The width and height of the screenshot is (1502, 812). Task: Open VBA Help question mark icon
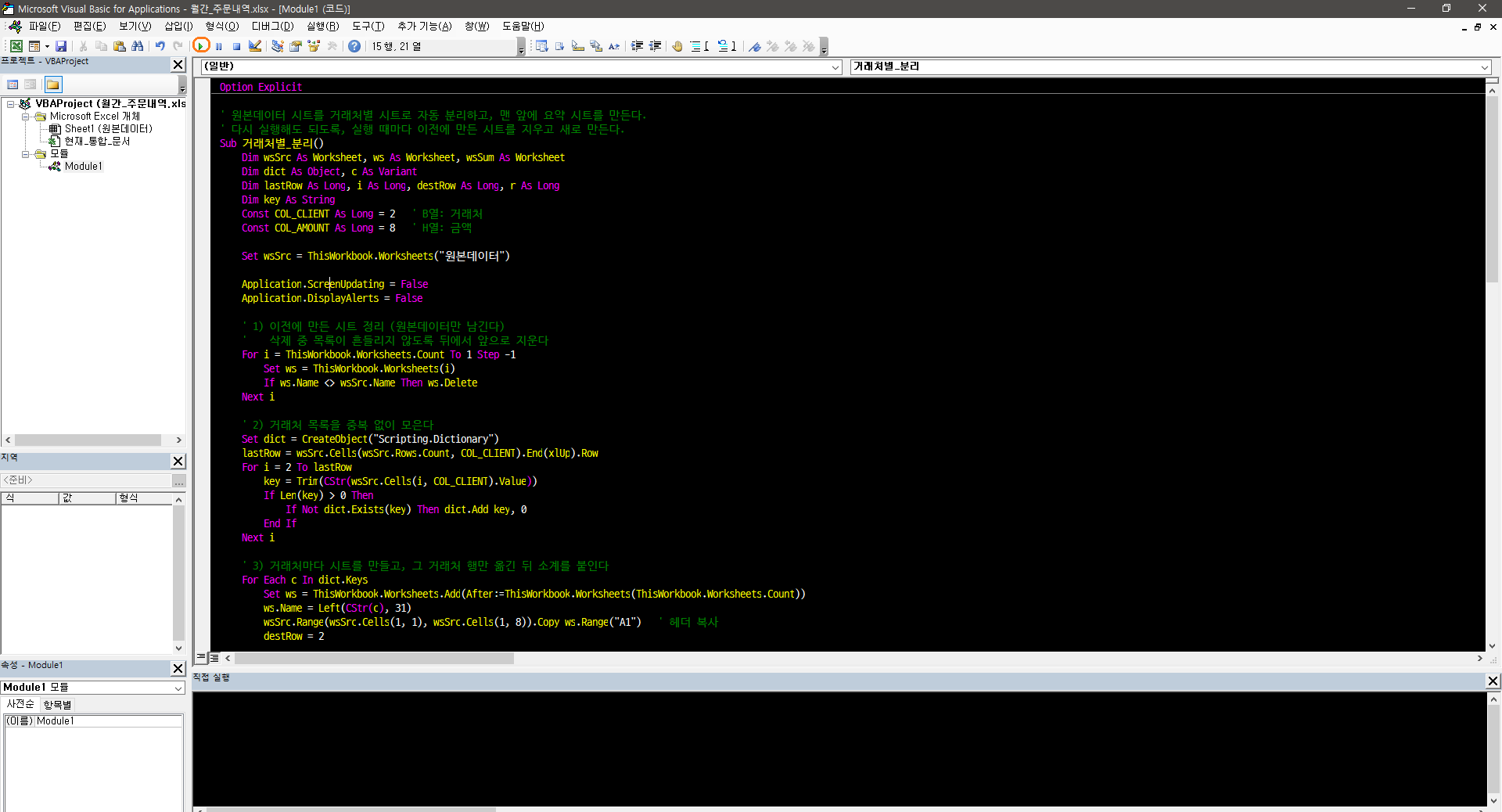coord(354,46)
